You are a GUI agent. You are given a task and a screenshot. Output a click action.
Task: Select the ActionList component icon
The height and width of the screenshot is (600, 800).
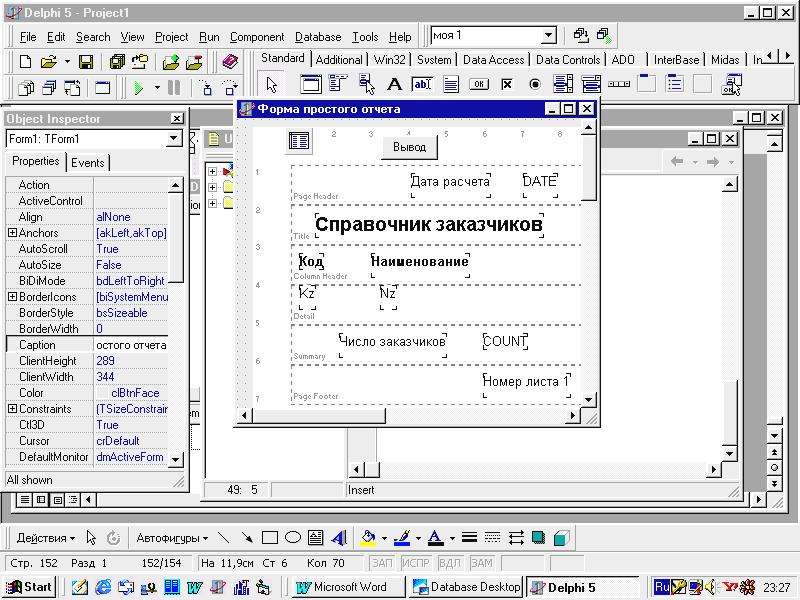731,84
